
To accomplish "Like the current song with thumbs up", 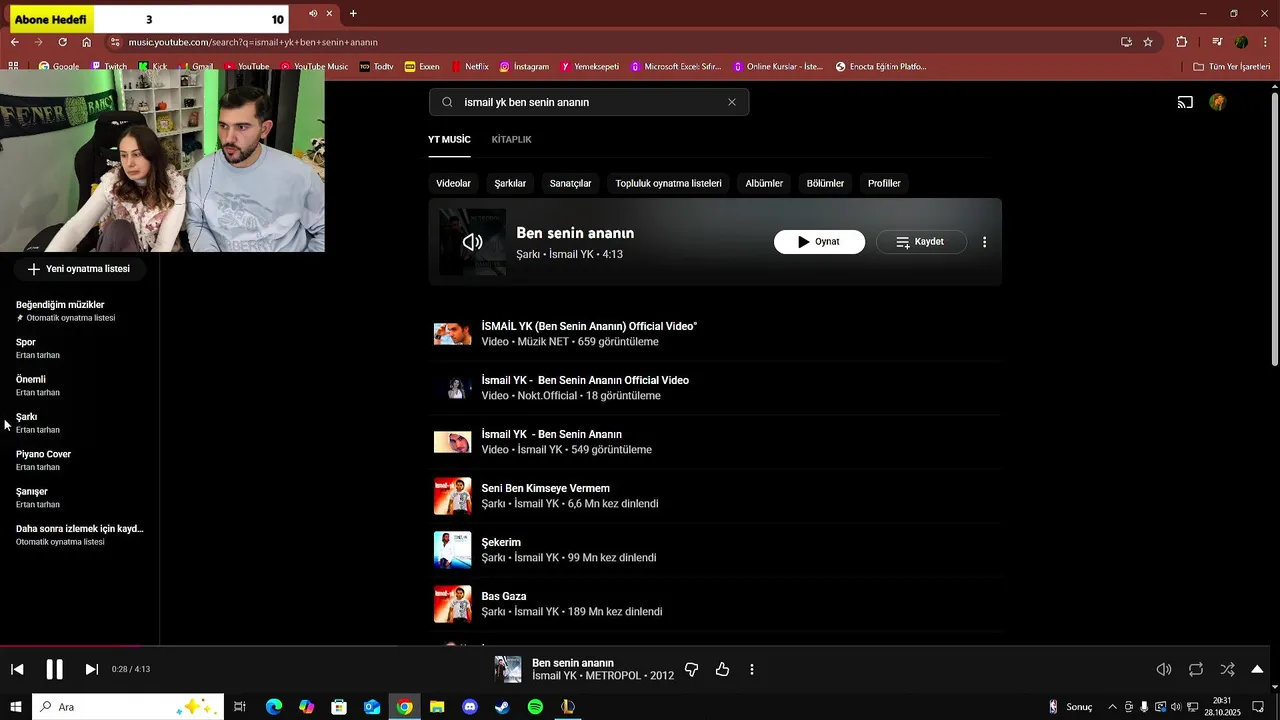I will coord(722,669).
